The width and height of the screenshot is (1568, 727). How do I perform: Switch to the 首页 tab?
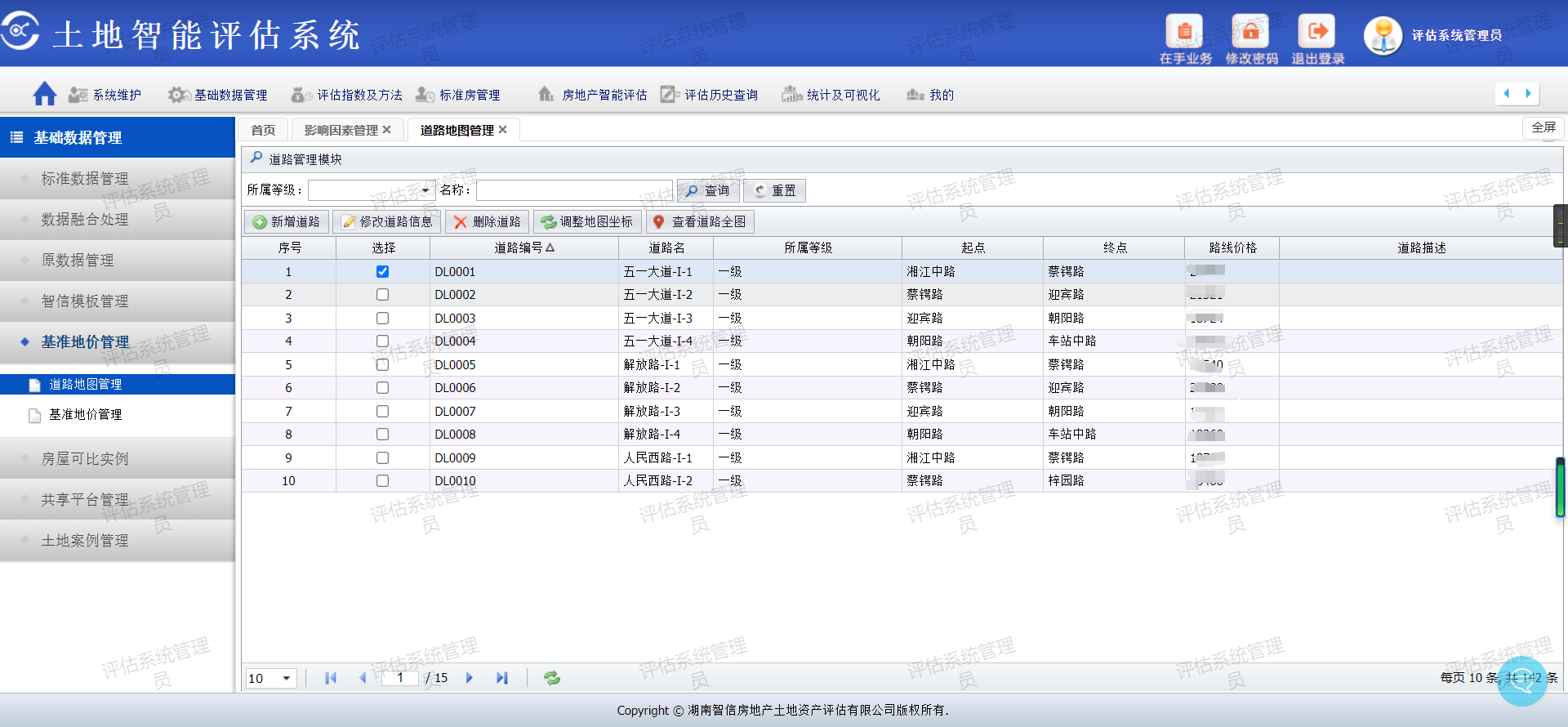click(263, 130)
